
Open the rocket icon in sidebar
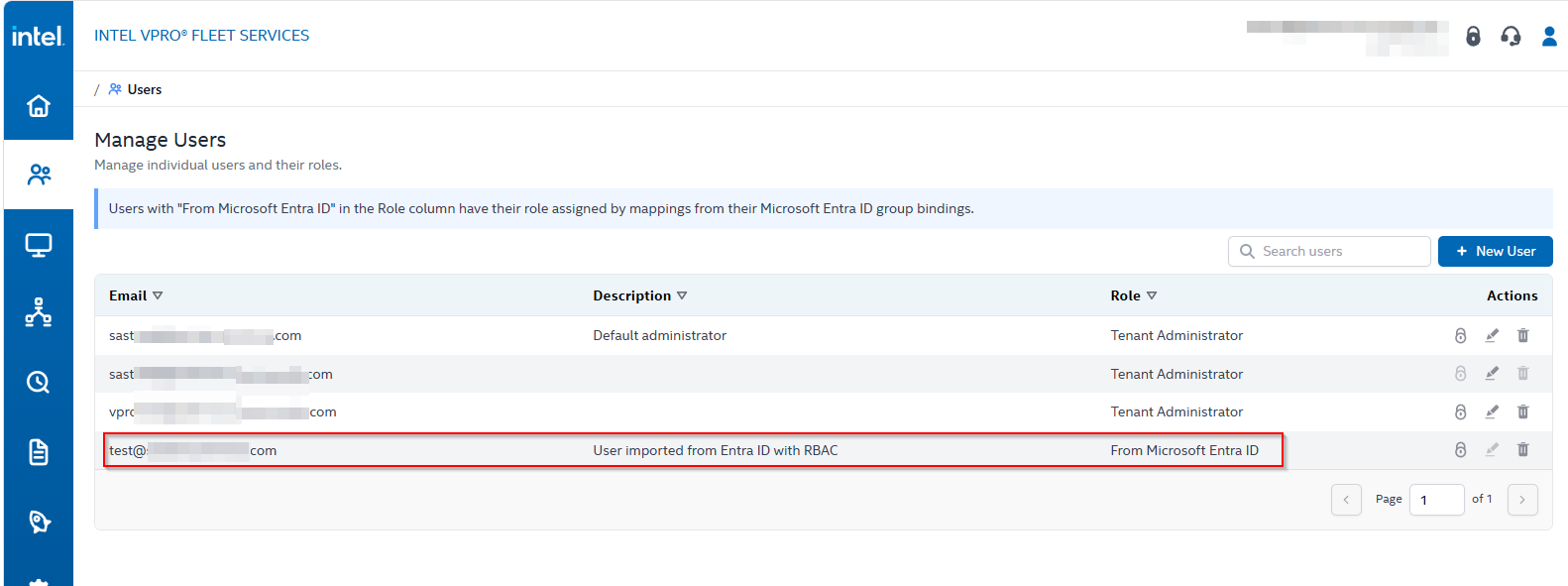39,522
